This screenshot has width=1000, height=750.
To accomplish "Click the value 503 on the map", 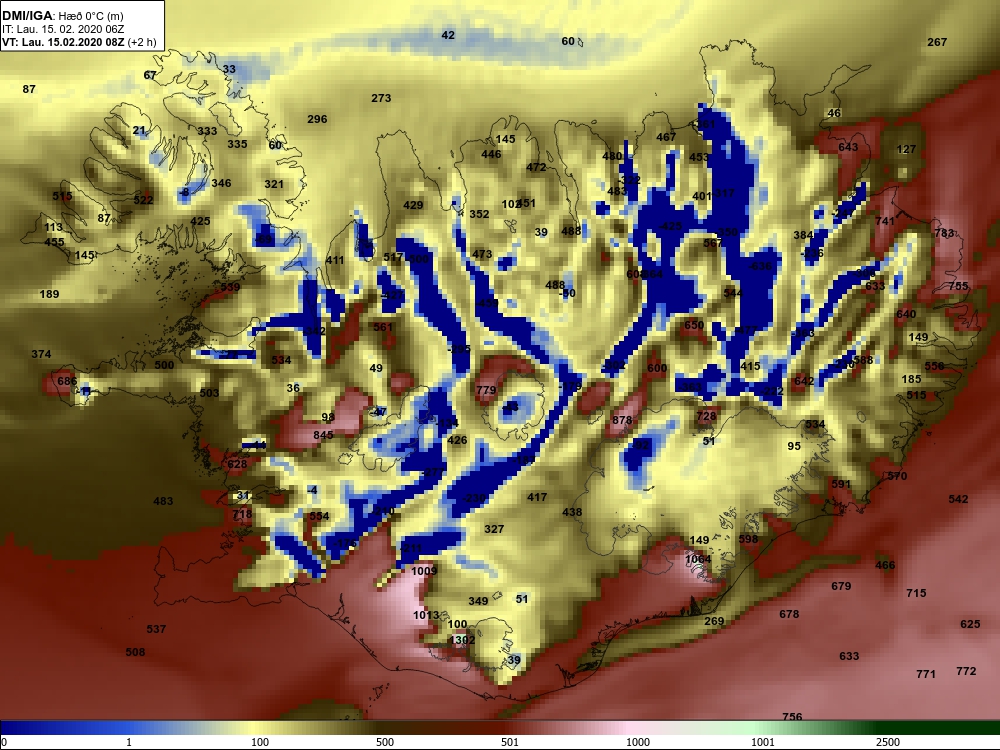I will 209,393.
